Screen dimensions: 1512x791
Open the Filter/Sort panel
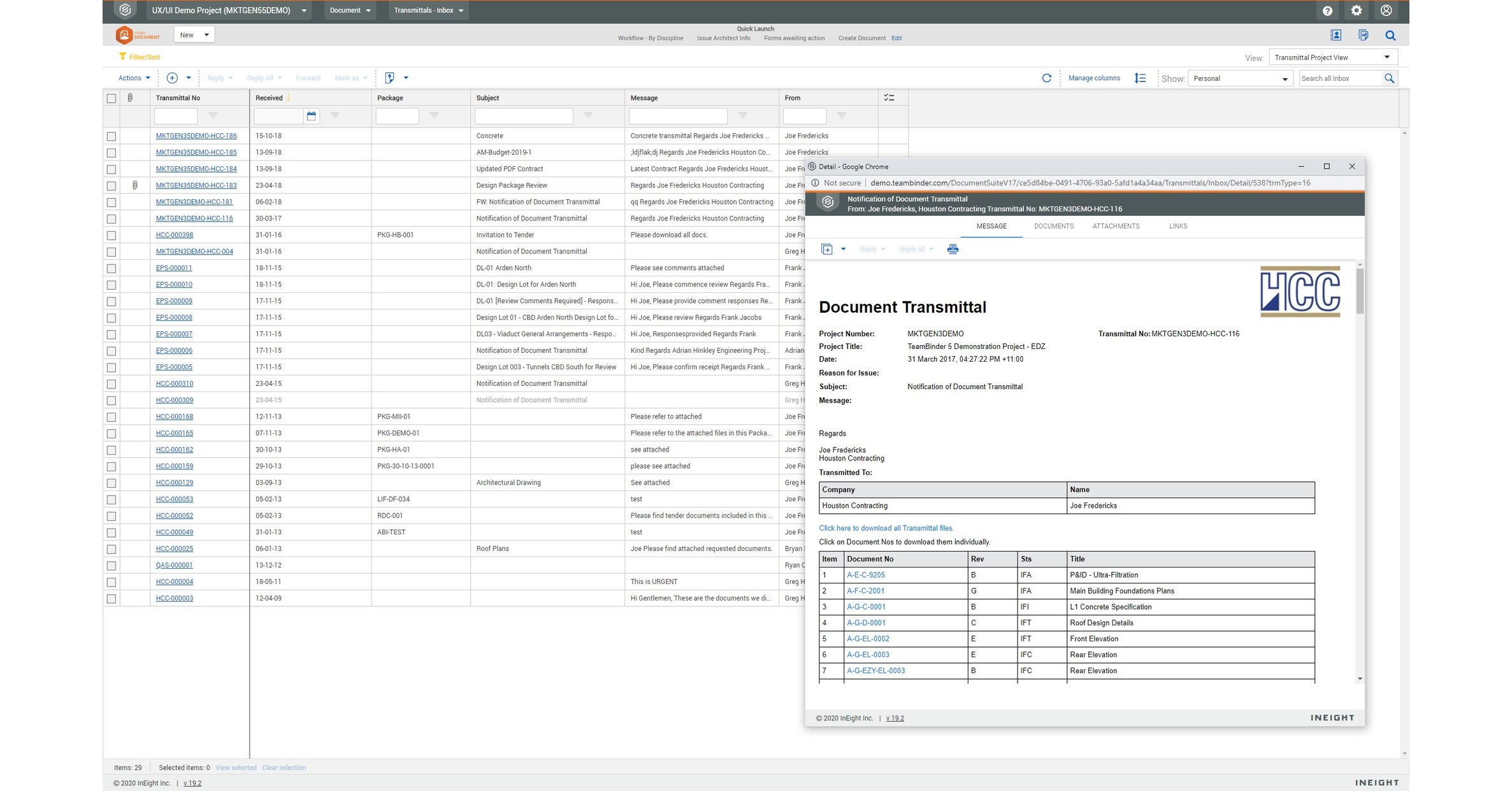(141, 57)
